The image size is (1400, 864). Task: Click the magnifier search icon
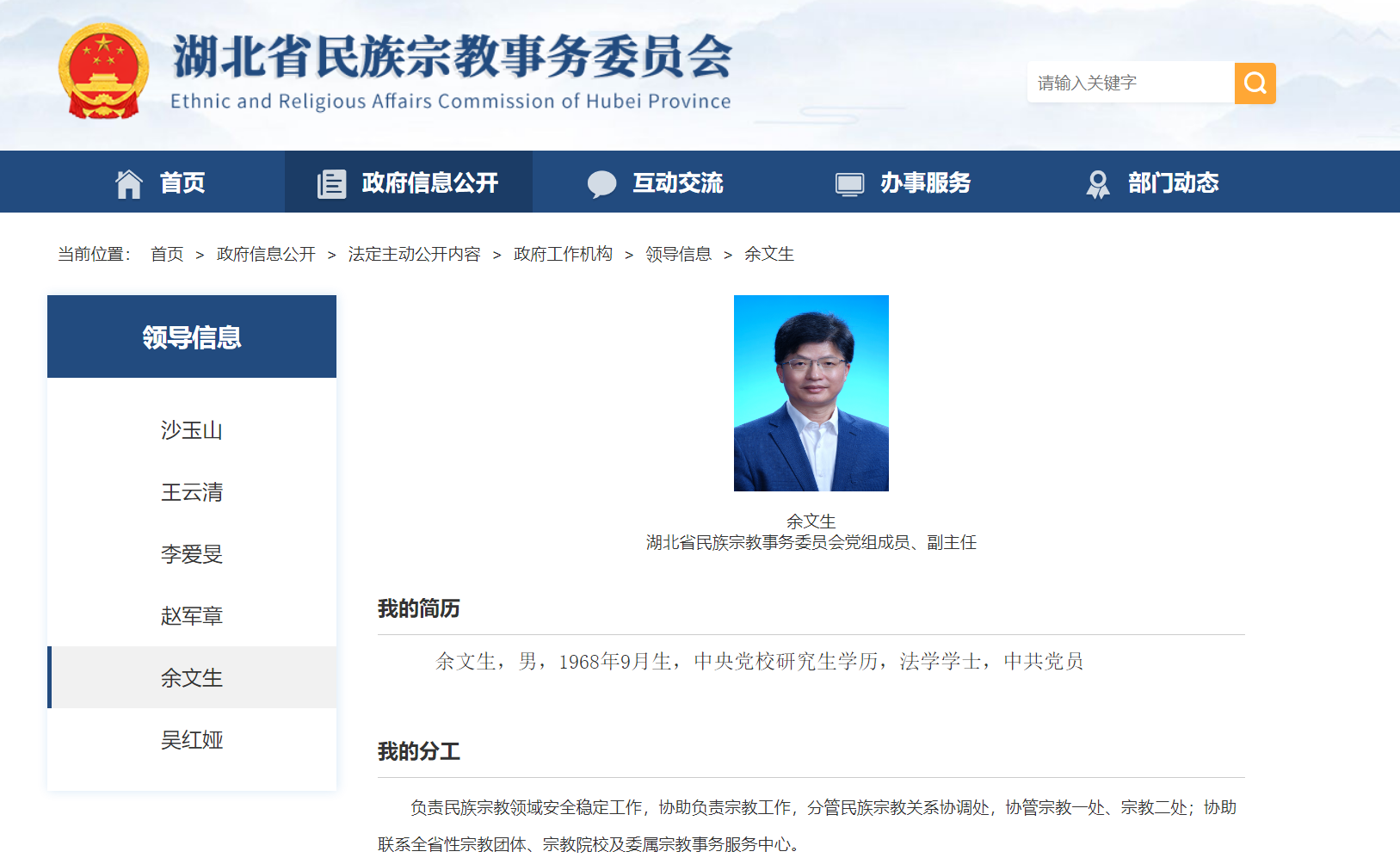tap(1255, 83)
